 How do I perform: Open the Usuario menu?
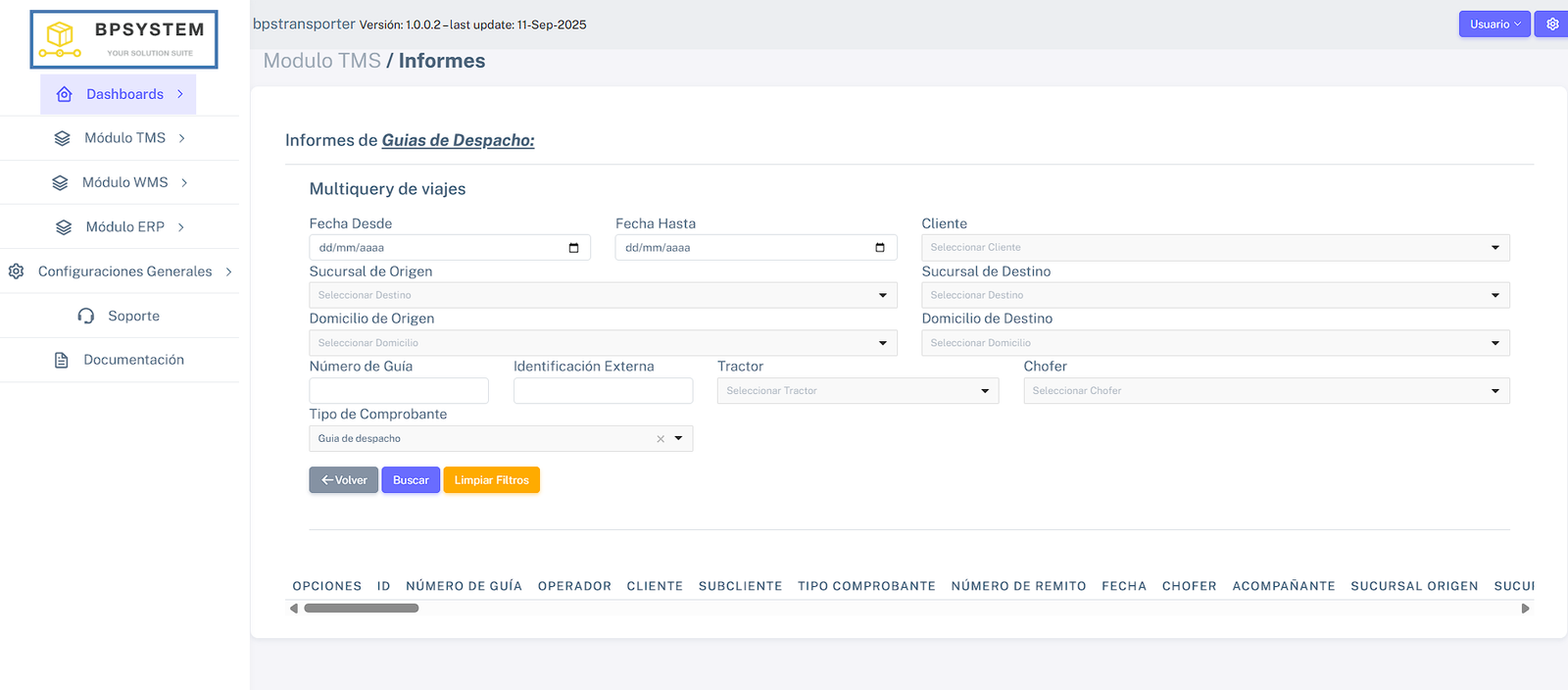click(1494, 25)
